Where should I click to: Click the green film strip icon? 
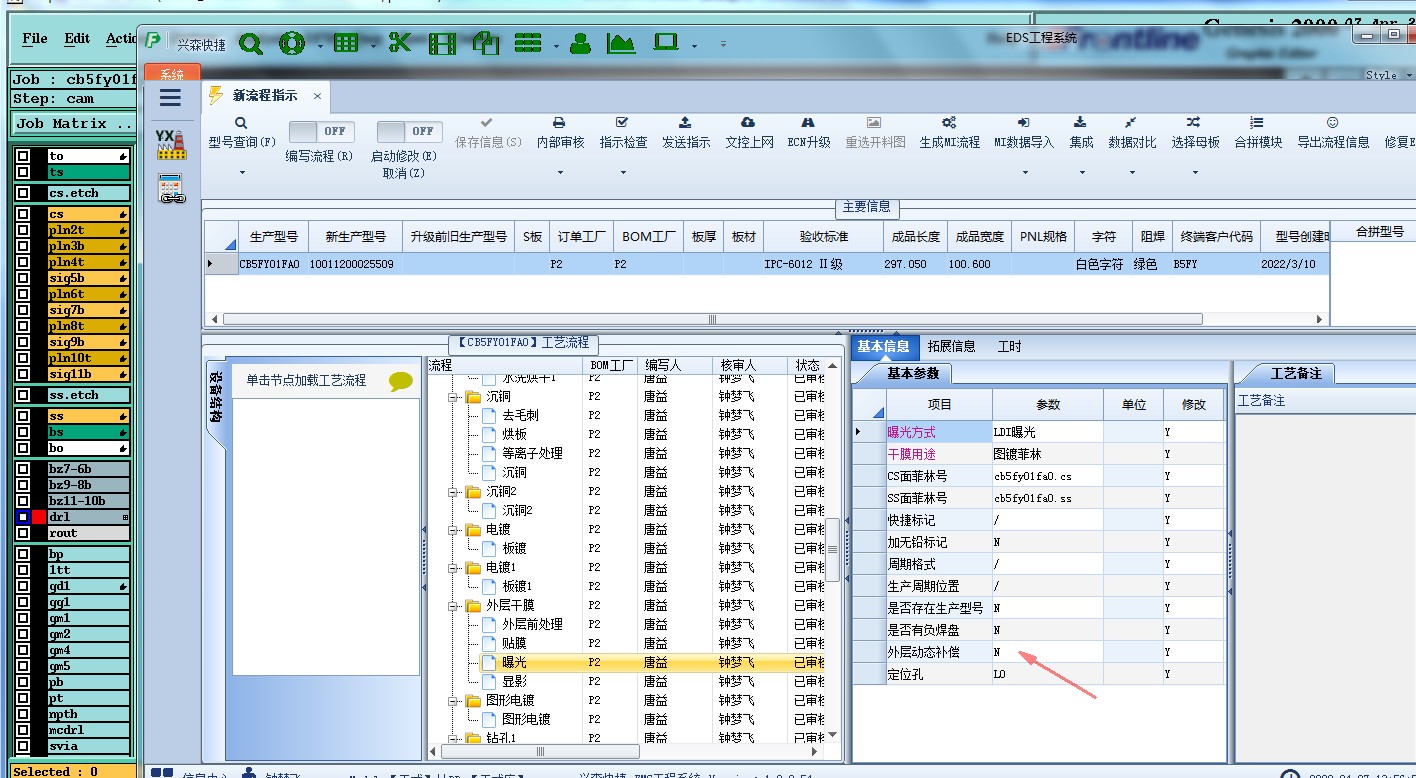click(x=442, y=43)
